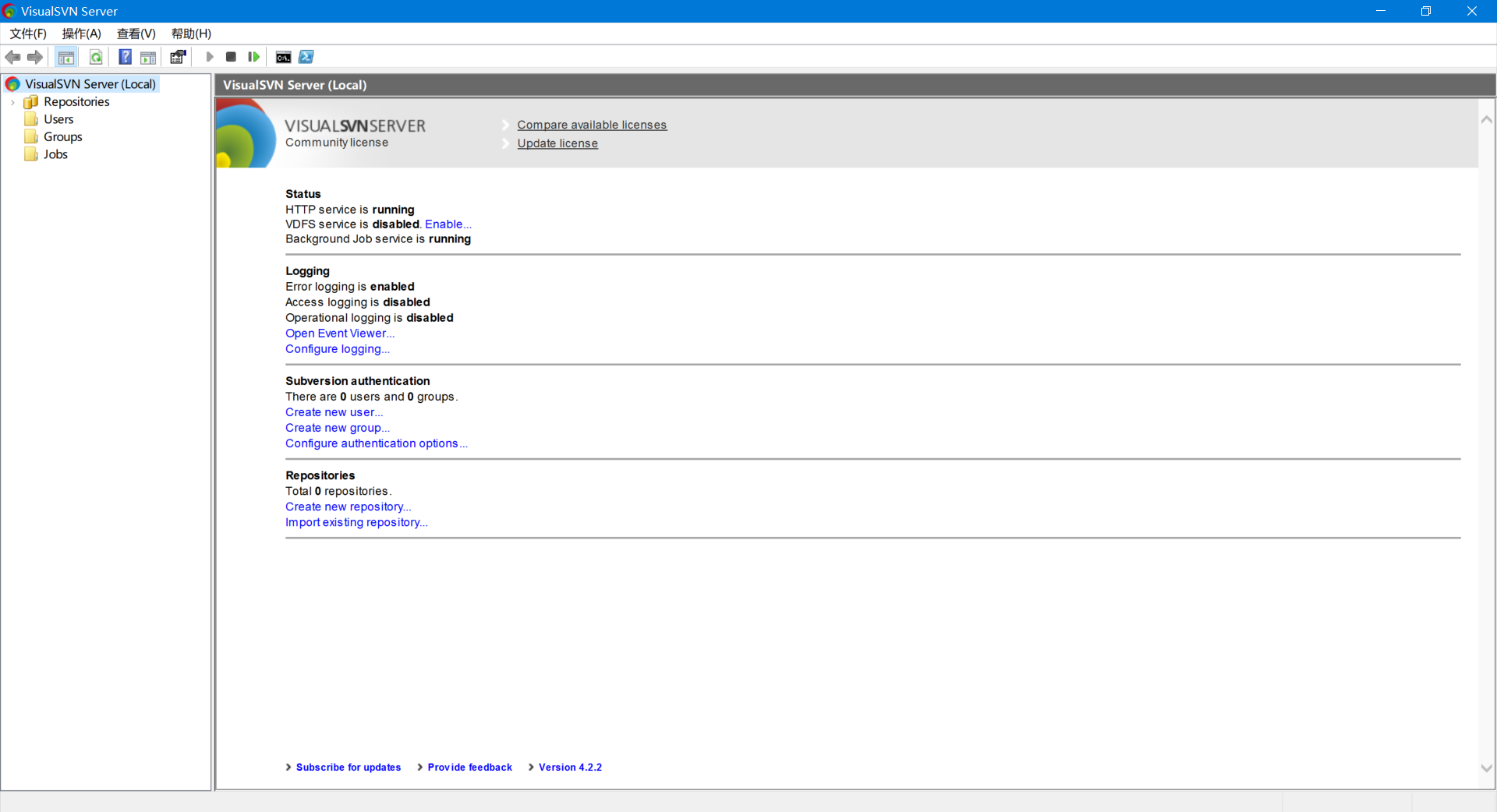This screenshot has width=1497, height=812.
Task: Click the Restart service icon
Action: (253, 57)
